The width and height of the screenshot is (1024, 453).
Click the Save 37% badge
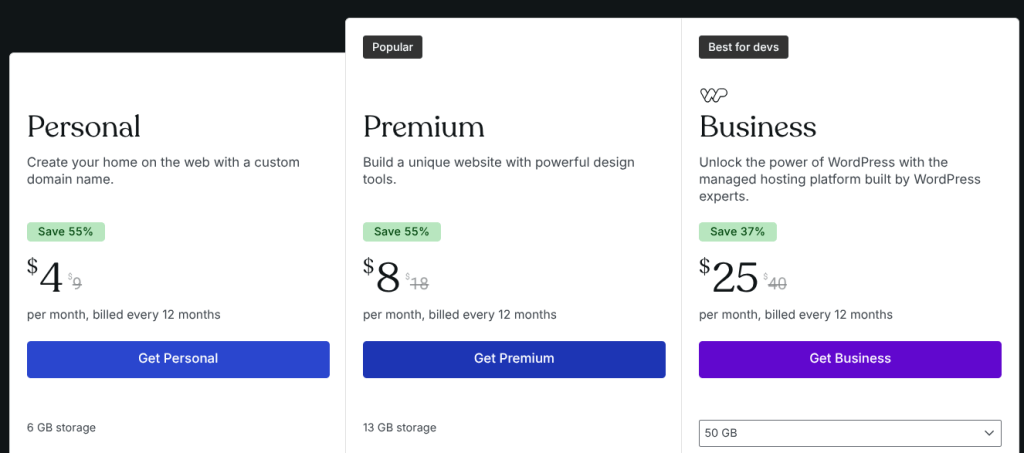click(738, 232)
